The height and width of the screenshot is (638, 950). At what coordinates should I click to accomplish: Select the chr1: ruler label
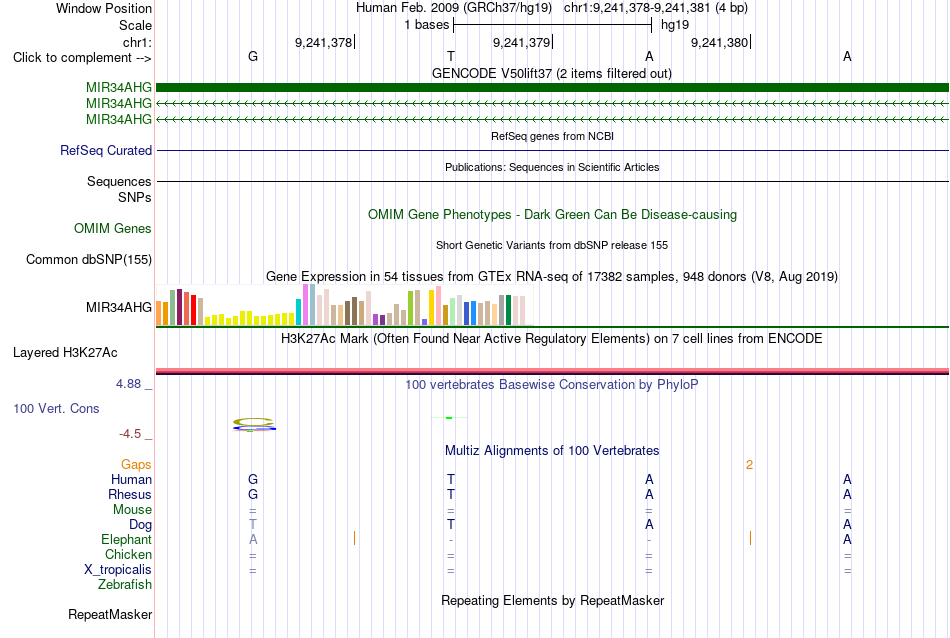[137, 42]
